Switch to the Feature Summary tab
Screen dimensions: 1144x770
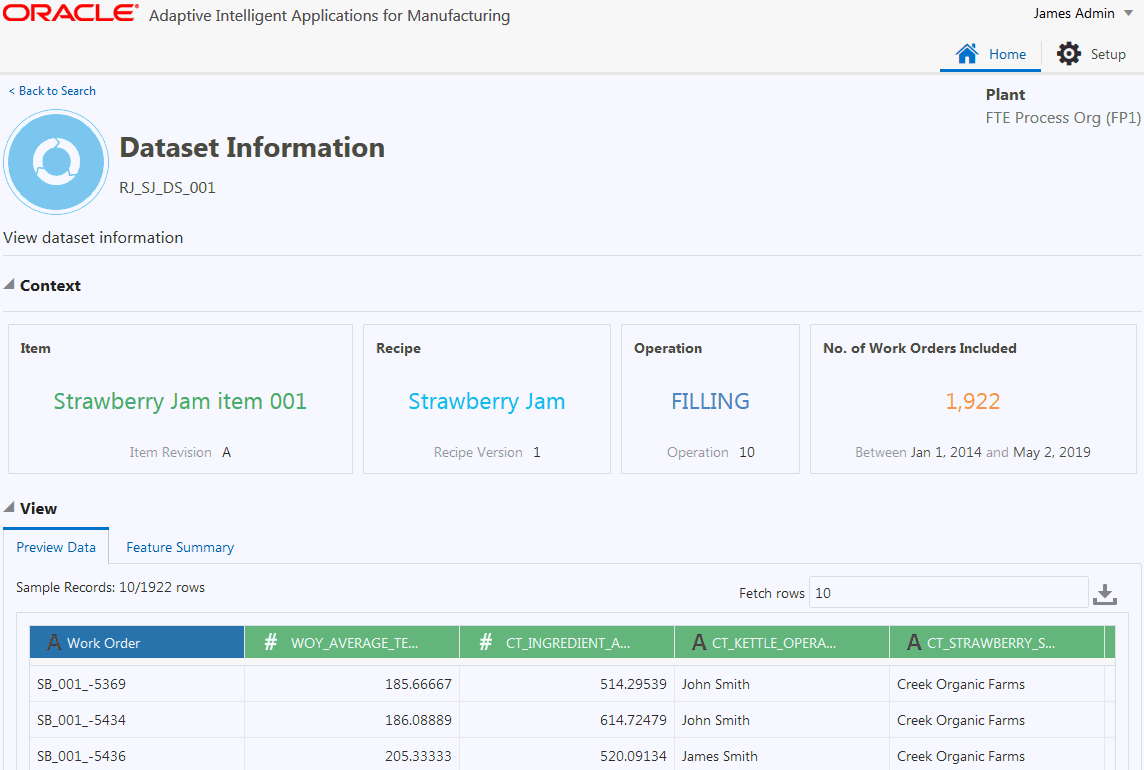180,547
